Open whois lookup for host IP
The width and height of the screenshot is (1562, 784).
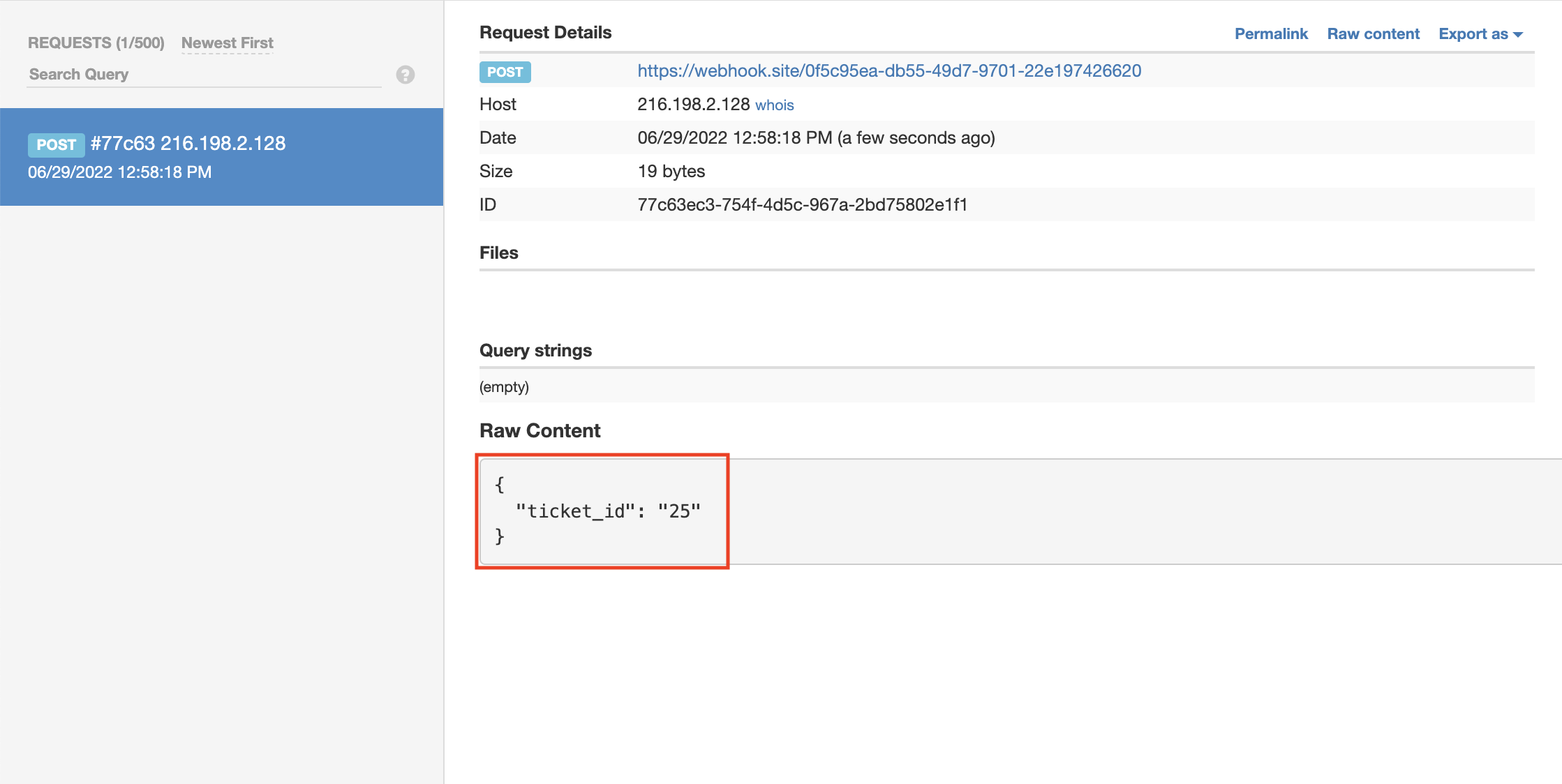tap(774, 105)
